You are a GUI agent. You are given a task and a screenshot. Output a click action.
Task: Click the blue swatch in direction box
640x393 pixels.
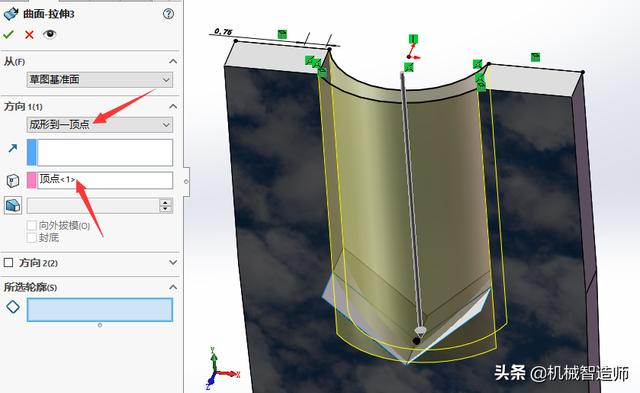[31, 152]
